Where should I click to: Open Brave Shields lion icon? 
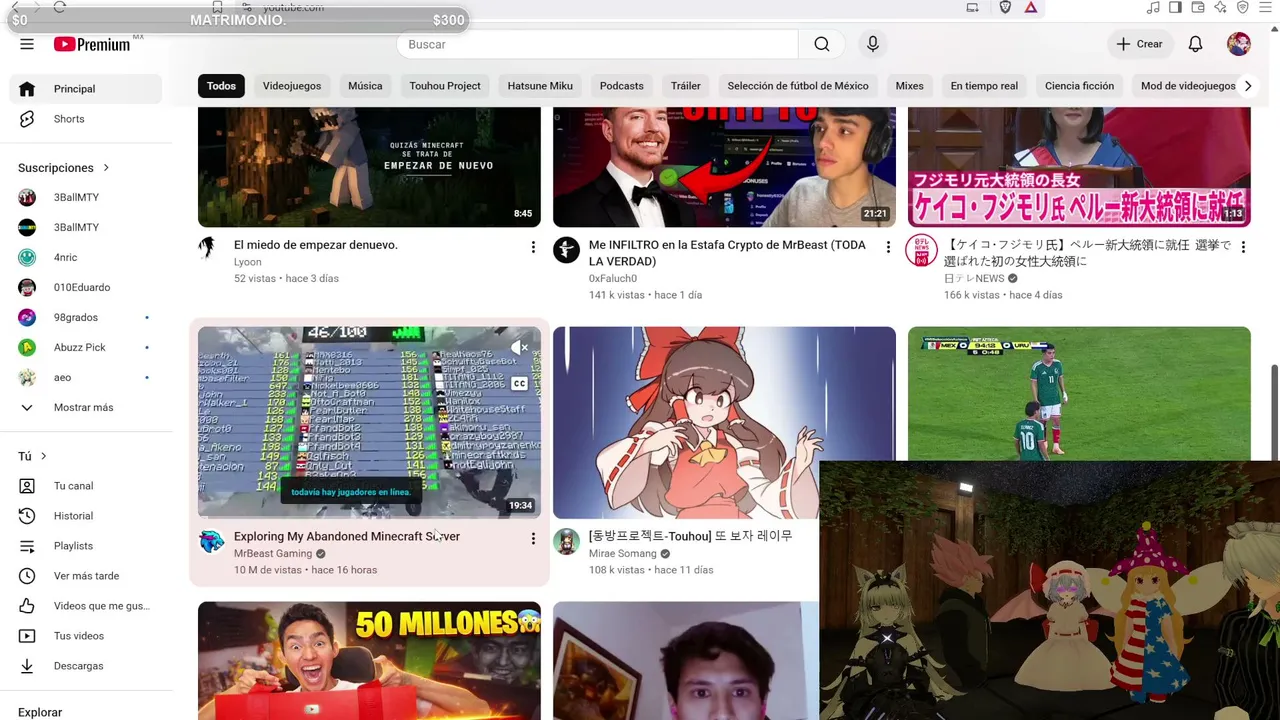(1005, 7)
